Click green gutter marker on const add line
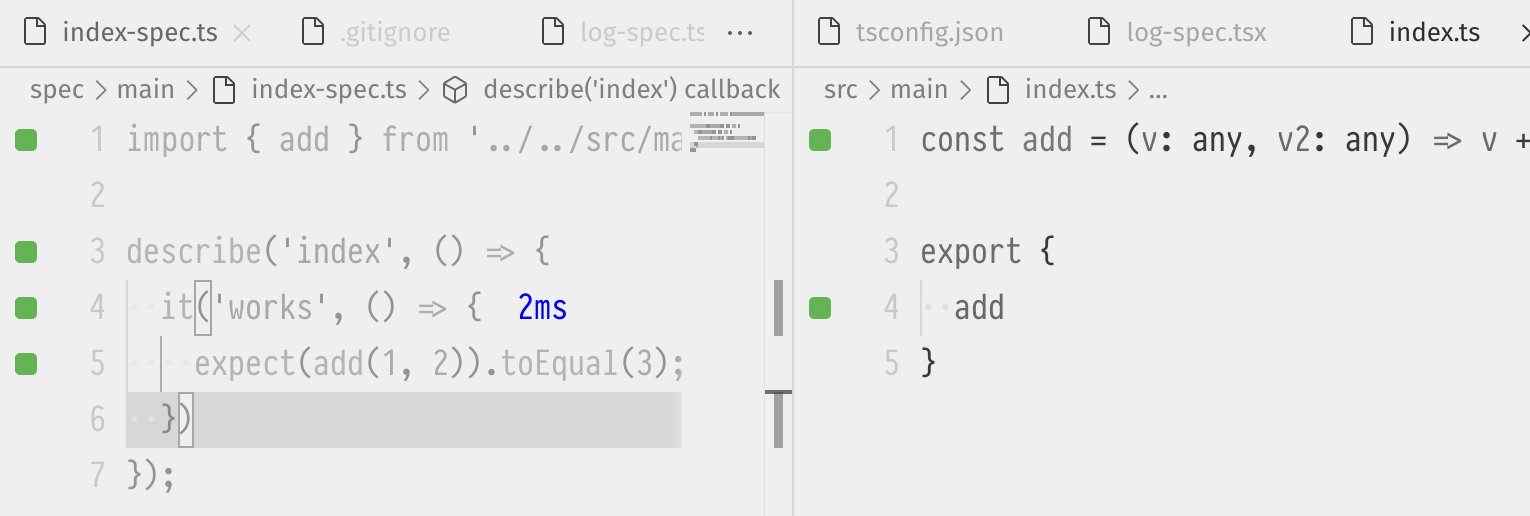This screenshot has width=1530, height=516. click(x=820, y=140)
